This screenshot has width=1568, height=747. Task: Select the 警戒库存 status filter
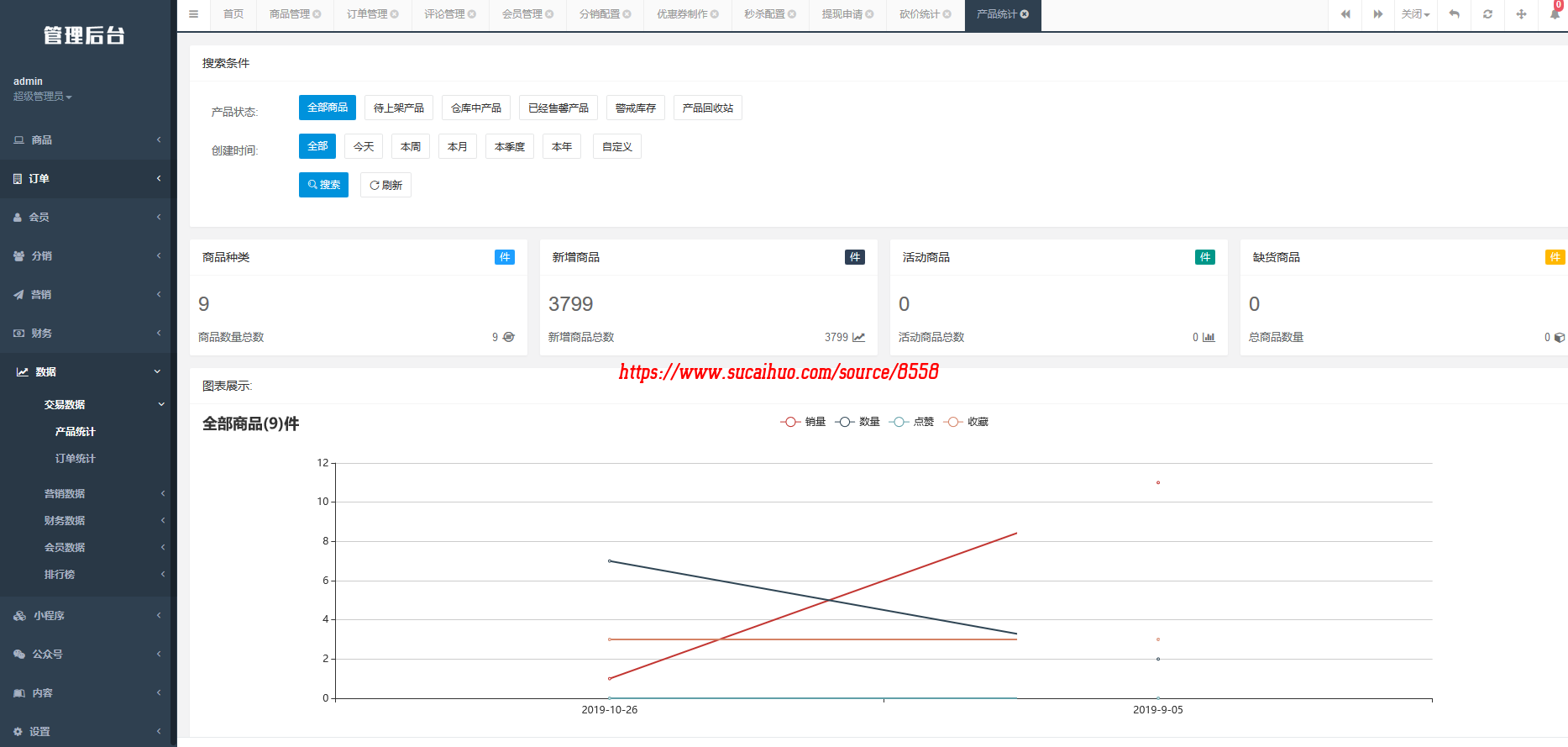pos(636,108)
